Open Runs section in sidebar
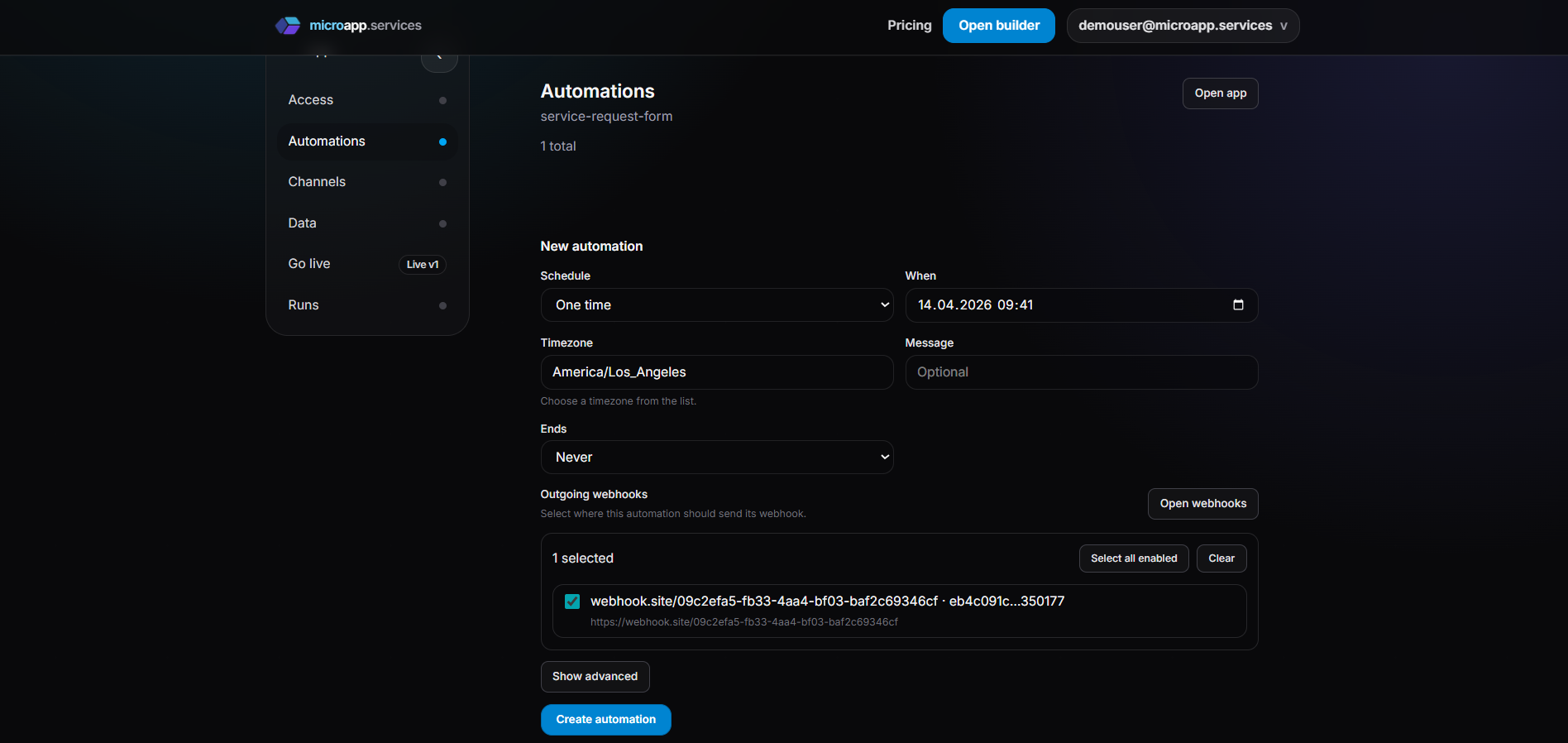1568x743 pixels. pos(367,305)
